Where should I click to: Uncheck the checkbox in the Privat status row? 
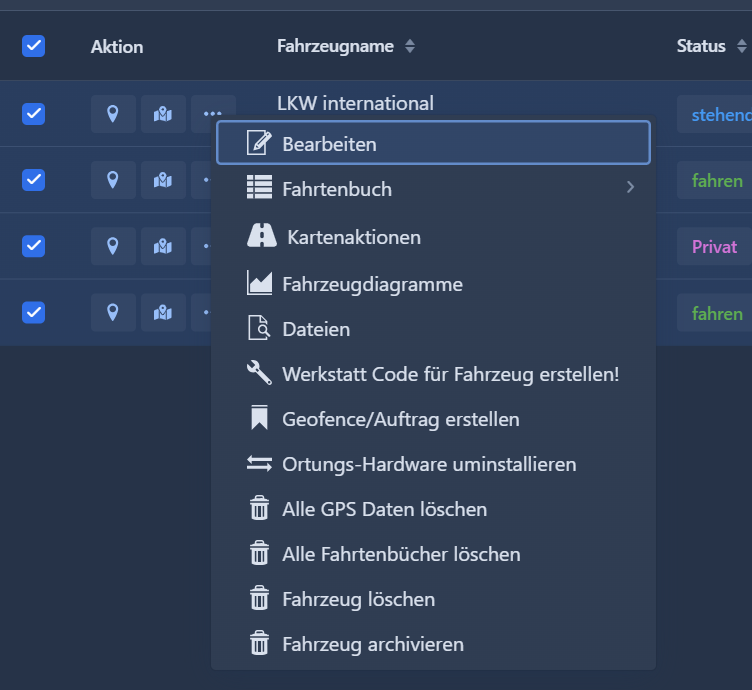click(x=33, y=246)
